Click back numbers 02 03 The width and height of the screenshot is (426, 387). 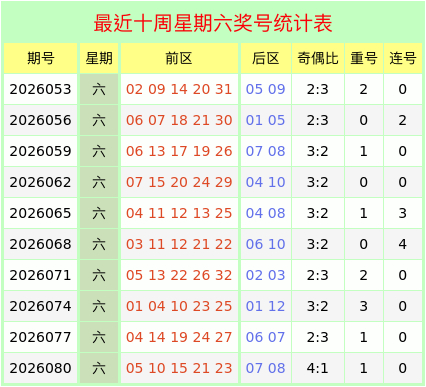point(266,275)
